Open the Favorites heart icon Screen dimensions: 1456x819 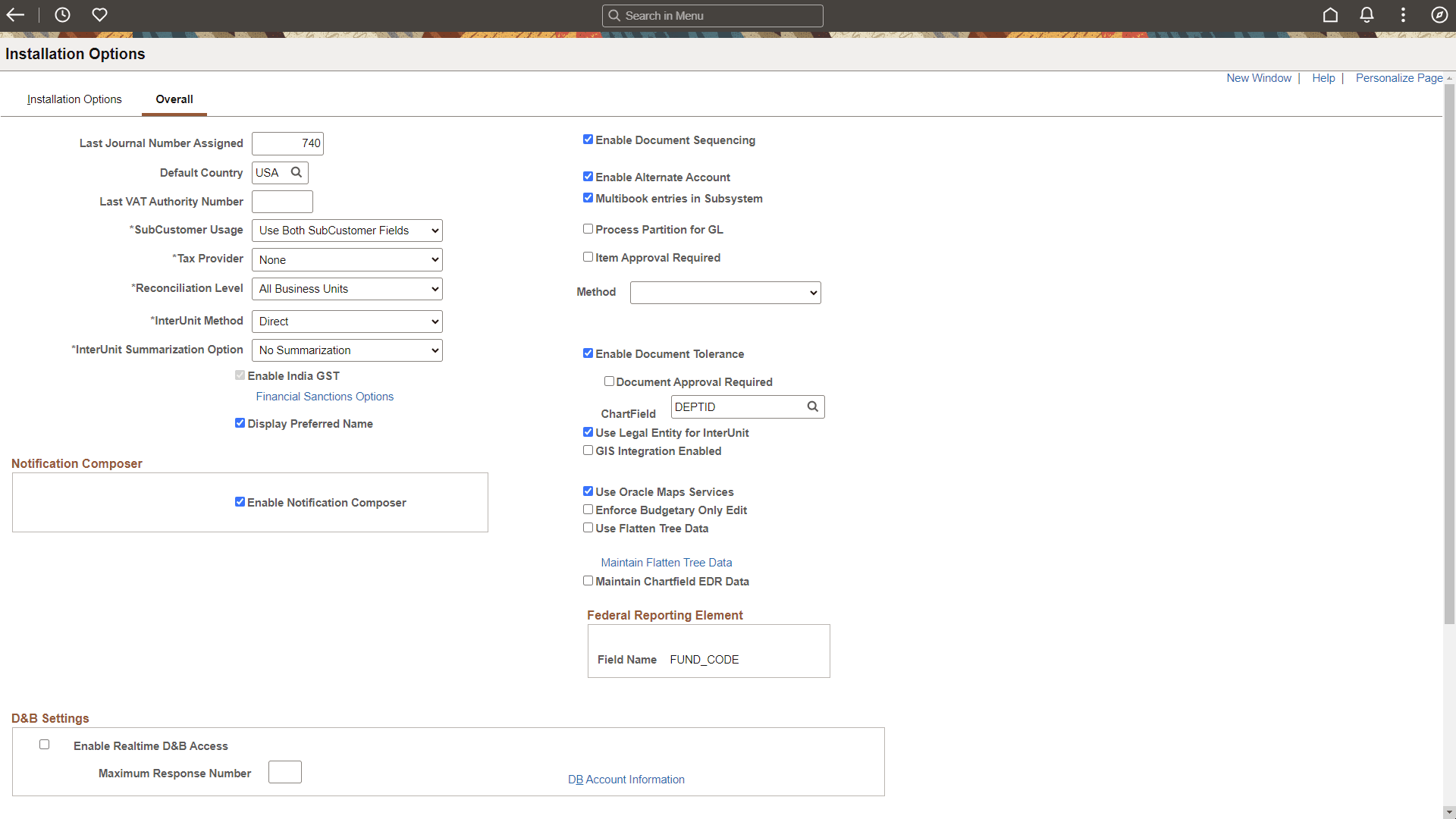click(99, 15)
